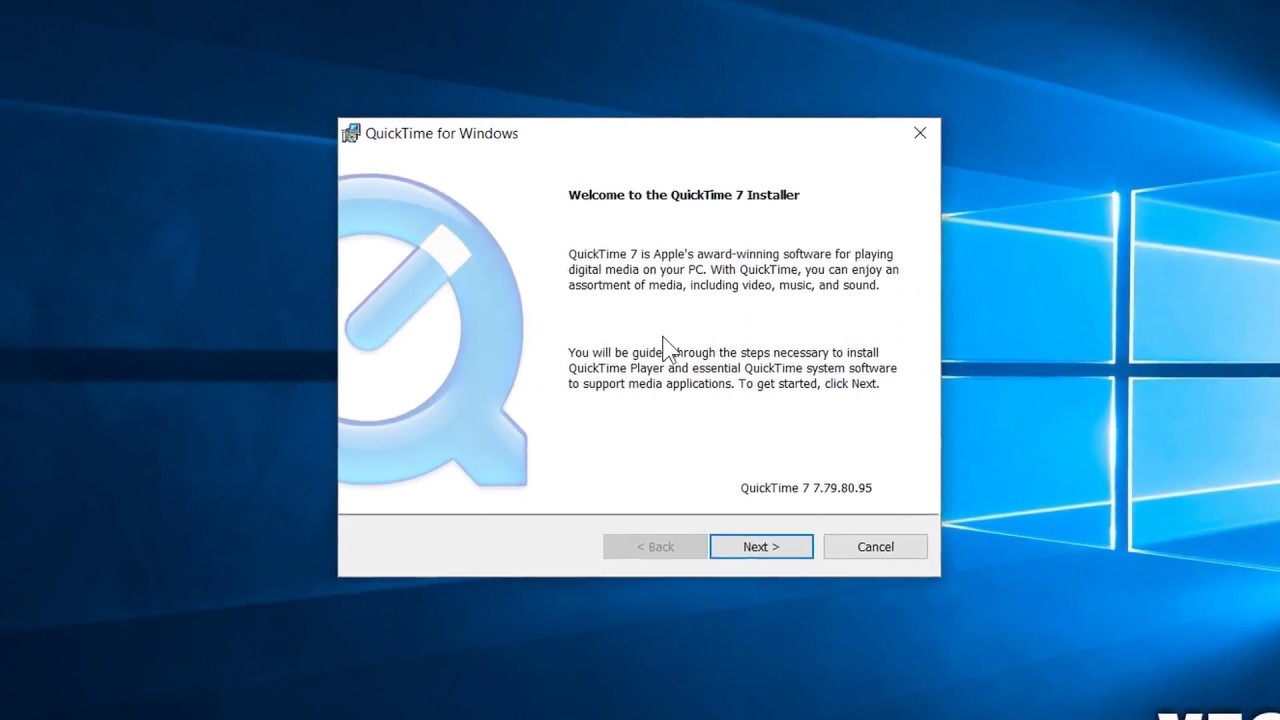Click the "QuickTime for Windows" title text
1280x720 pixels.
442,133
